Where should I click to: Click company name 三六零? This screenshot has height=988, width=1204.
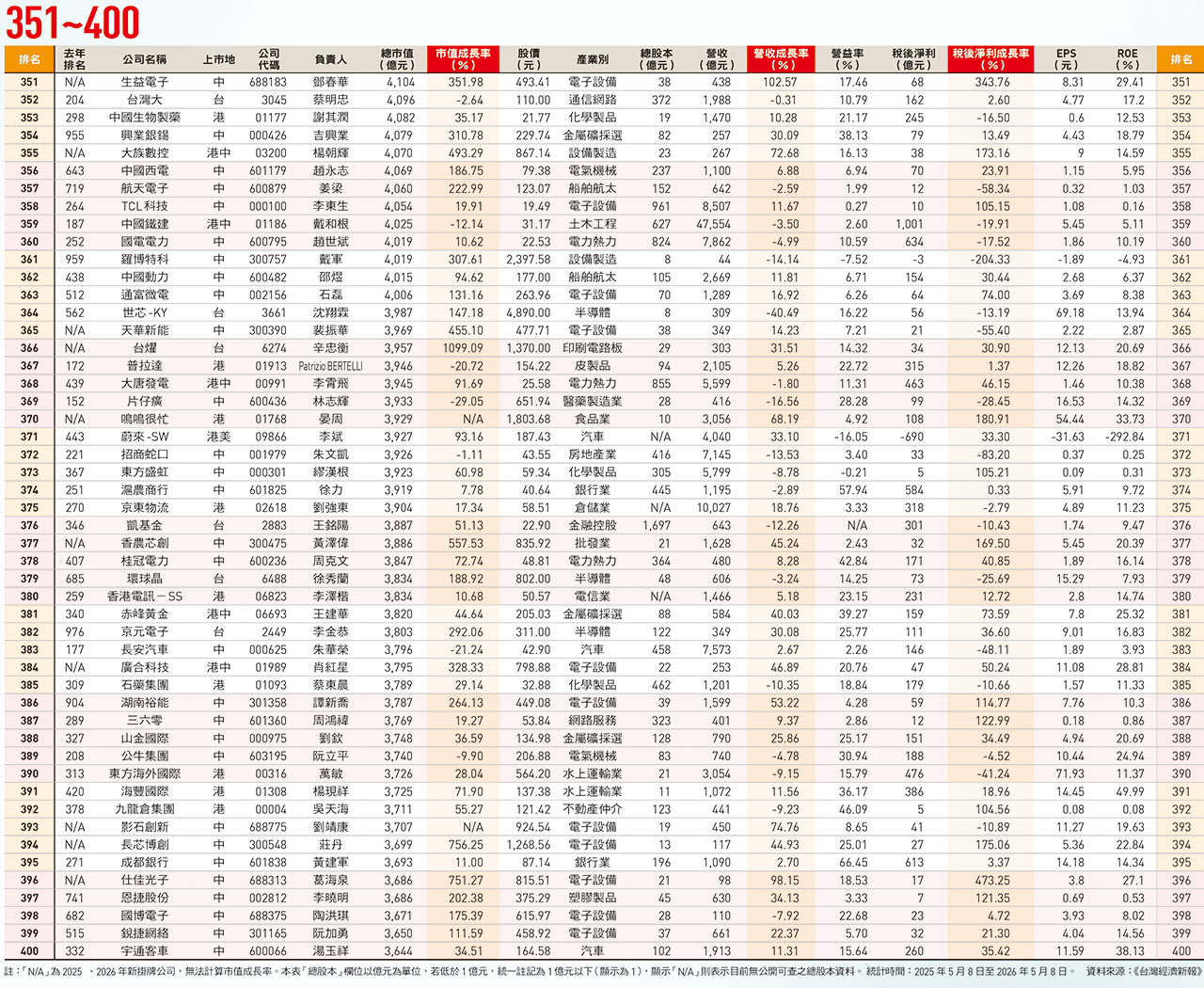pos(145,721)
